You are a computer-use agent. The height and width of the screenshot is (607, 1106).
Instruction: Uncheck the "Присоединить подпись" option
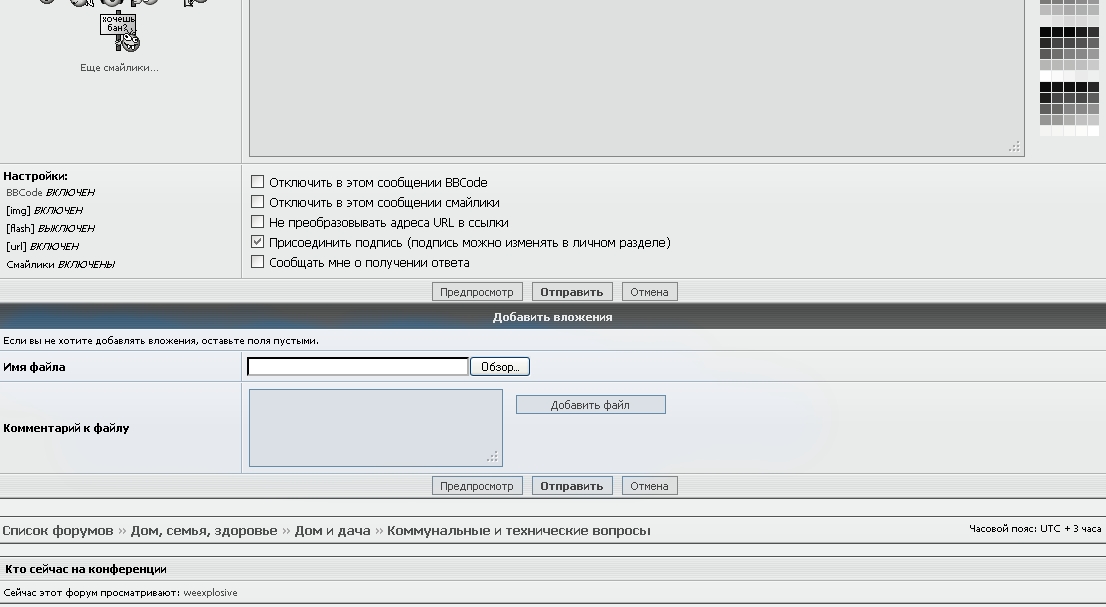(258, 242)
